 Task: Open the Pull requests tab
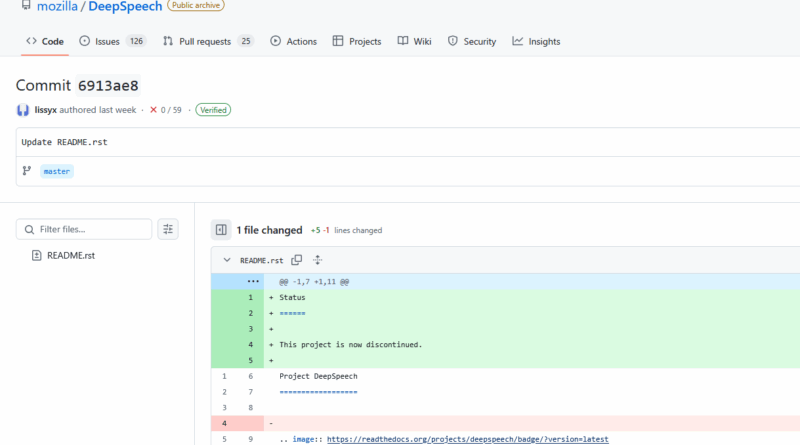[x=208, y=41]
